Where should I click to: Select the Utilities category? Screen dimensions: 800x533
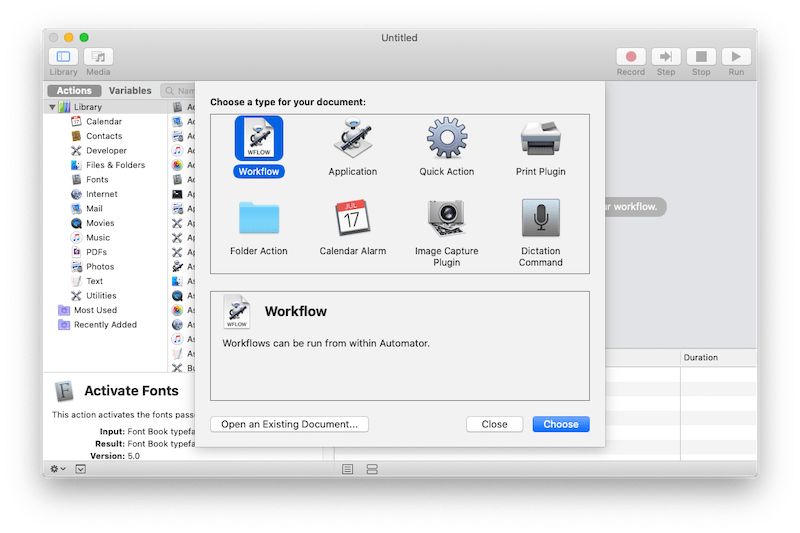coord(101,296)
